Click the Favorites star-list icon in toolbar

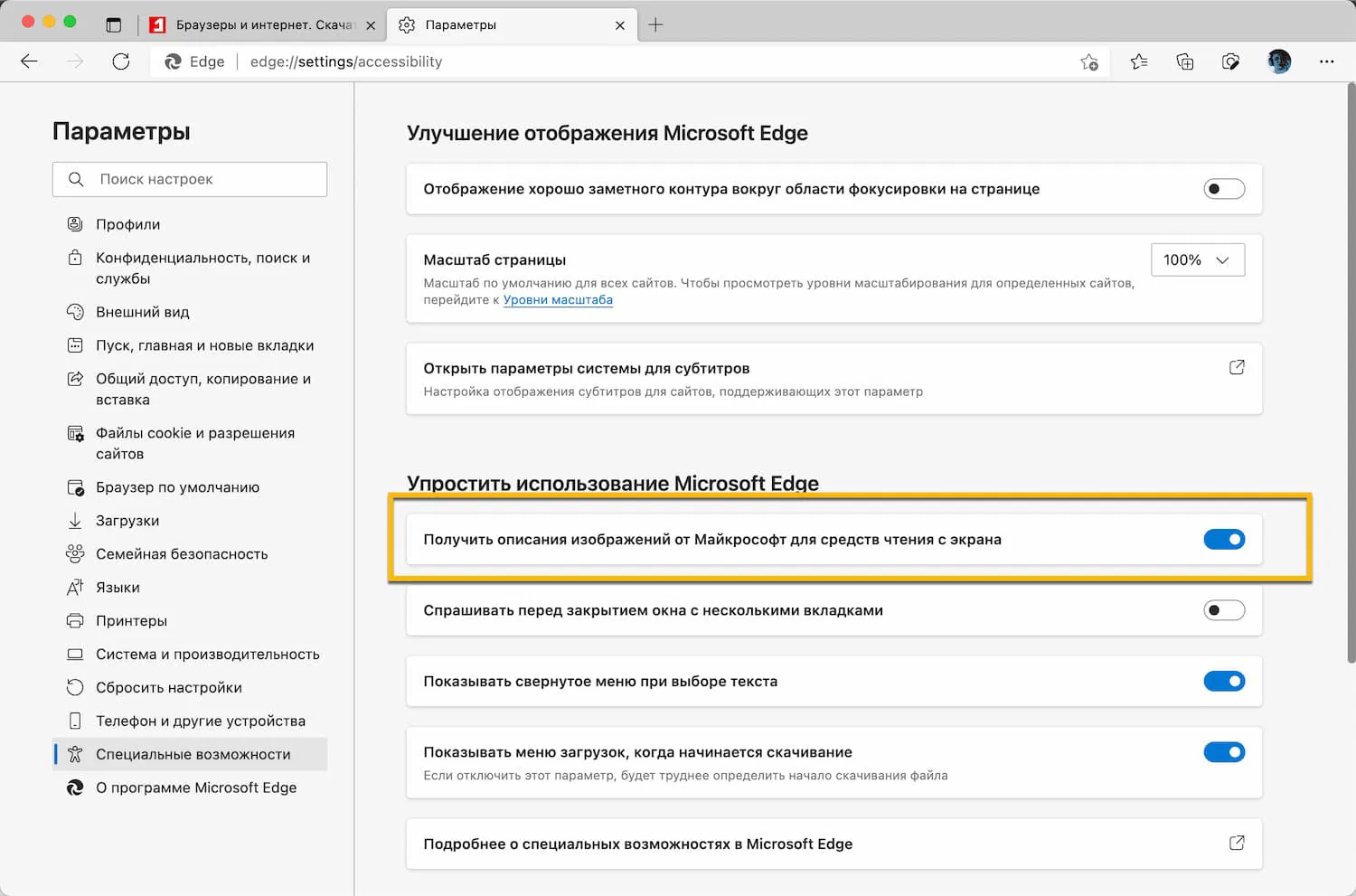[x=1139, y=61]
